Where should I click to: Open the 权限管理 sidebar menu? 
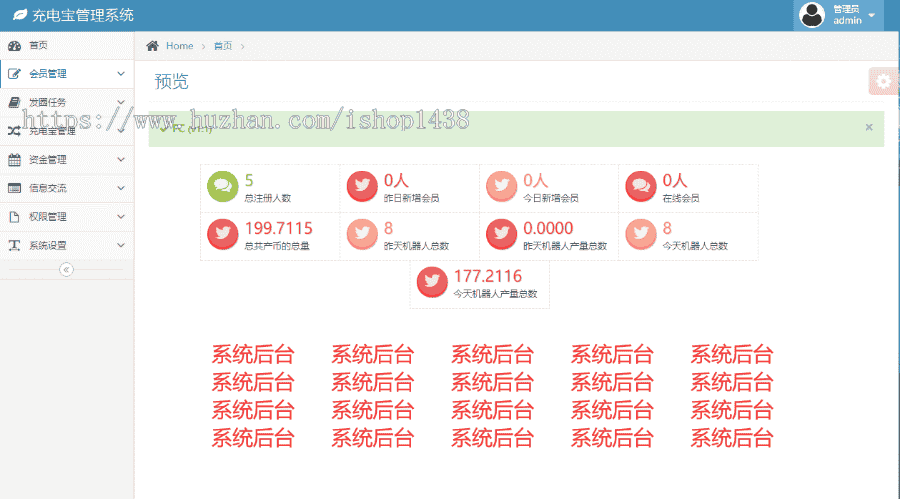point(67,216)
